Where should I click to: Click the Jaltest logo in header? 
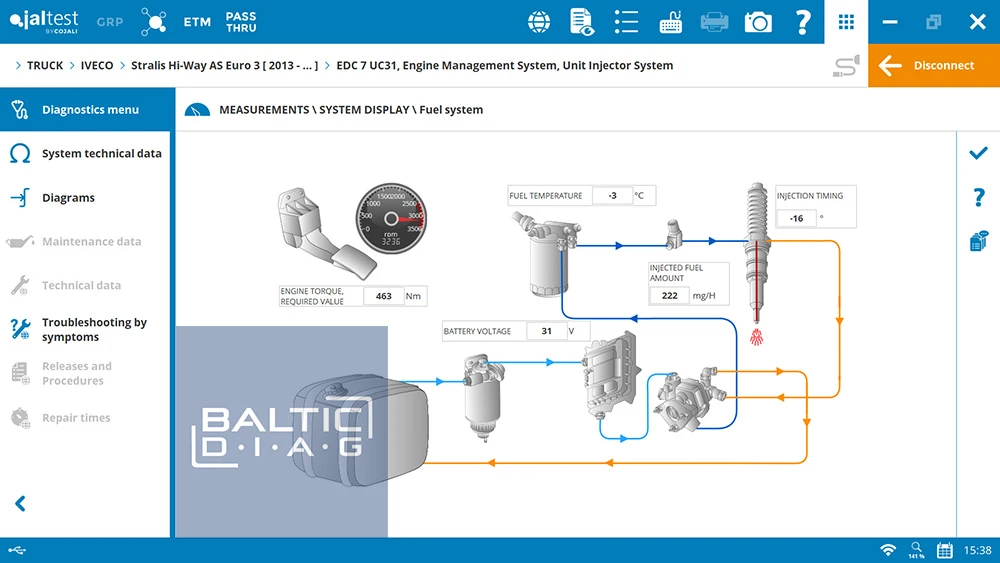[44, 21]
